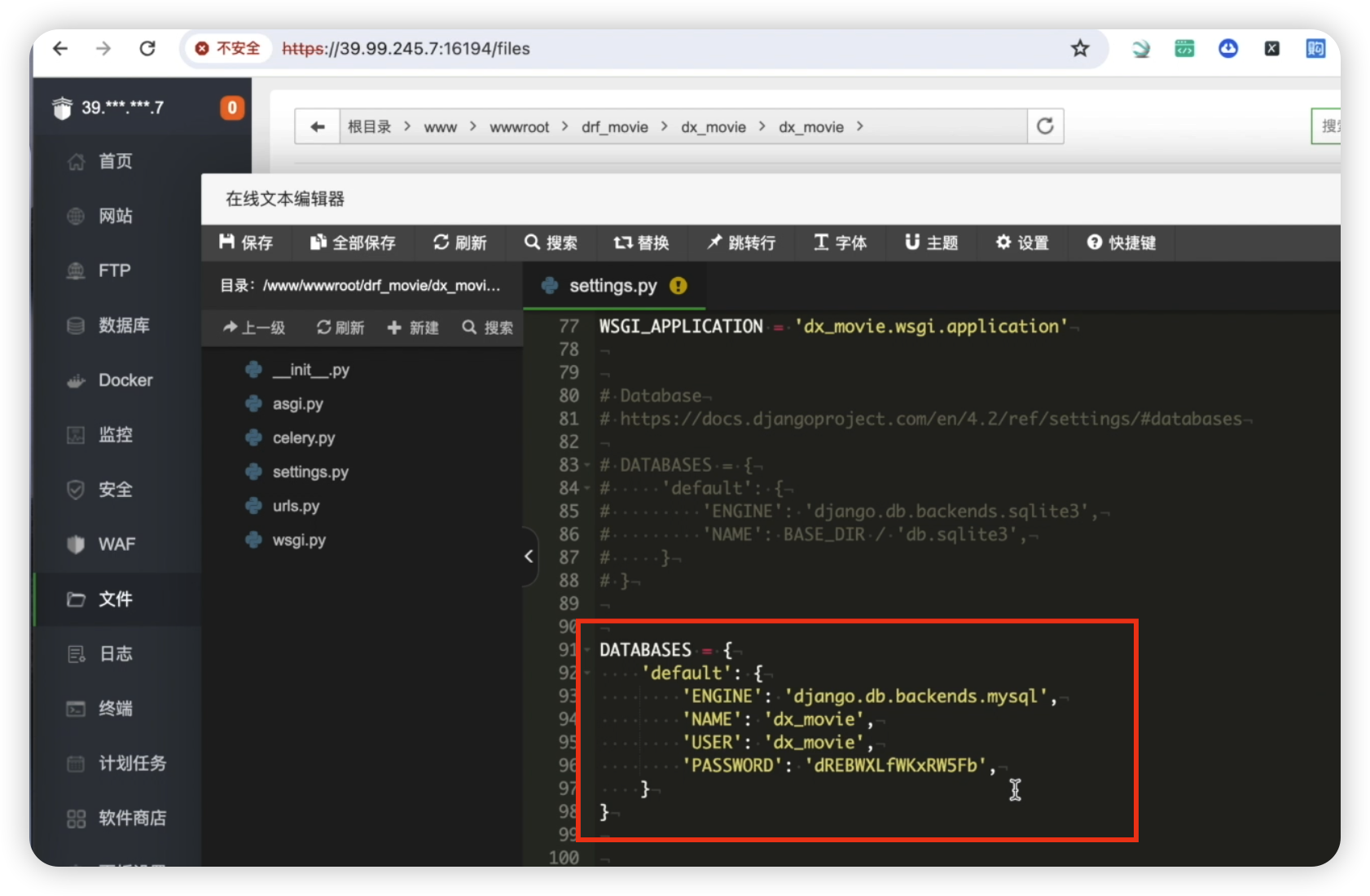1370x896 pixels.
Task: Open 软件商店 in the sidebar
Action: [132, 817]
